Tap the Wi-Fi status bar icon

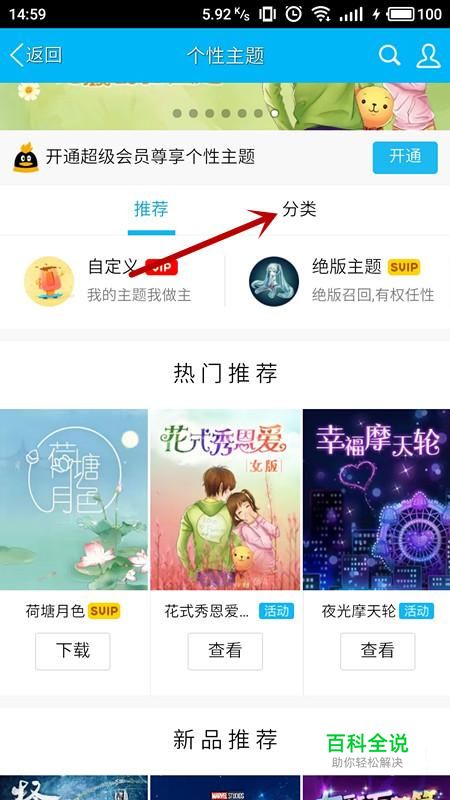[x=321, y=14]
